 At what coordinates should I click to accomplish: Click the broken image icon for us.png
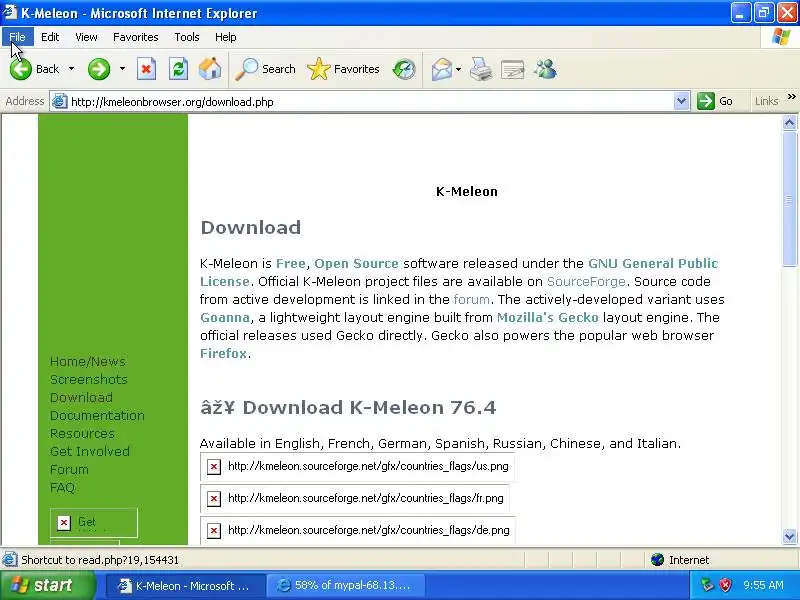coord(214,466)
